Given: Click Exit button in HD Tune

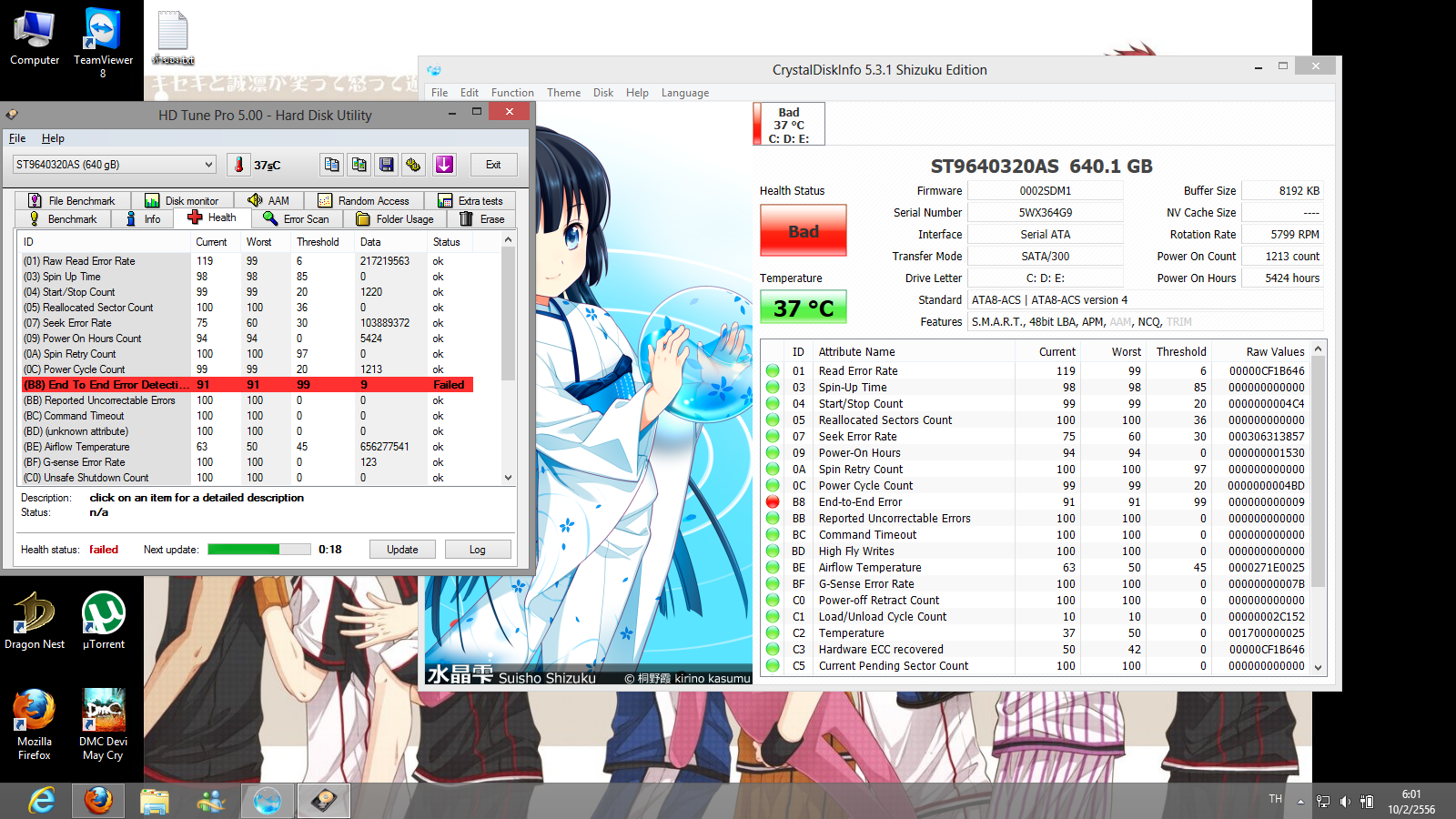Looking at the screenshot, I should pyautogui.click(x=493, y=165).
